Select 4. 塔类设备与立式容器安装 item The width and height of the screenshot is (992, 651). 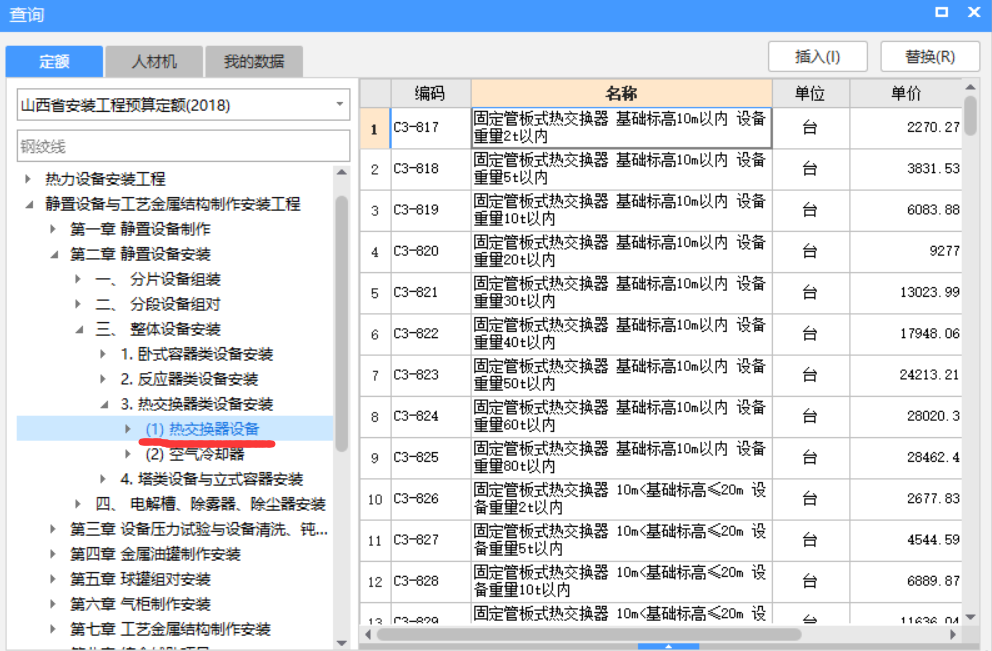(211, 479)
